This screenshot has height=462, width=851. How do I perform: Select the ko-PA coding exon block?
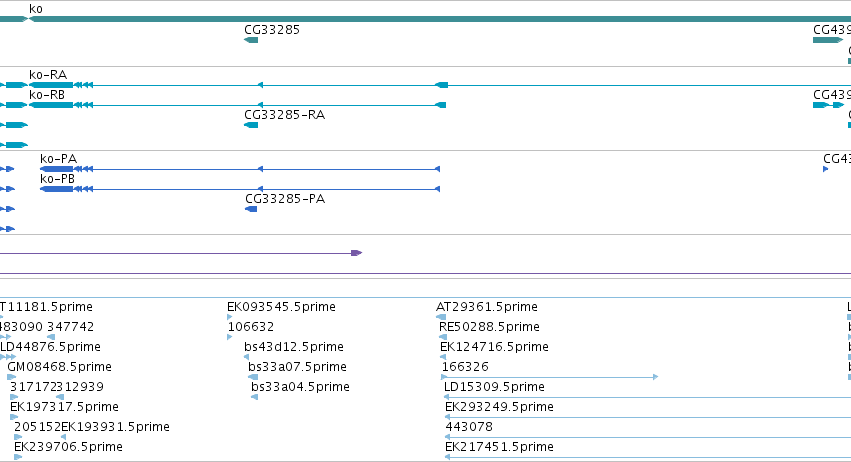pyautogui.click(x=56, y=169)
